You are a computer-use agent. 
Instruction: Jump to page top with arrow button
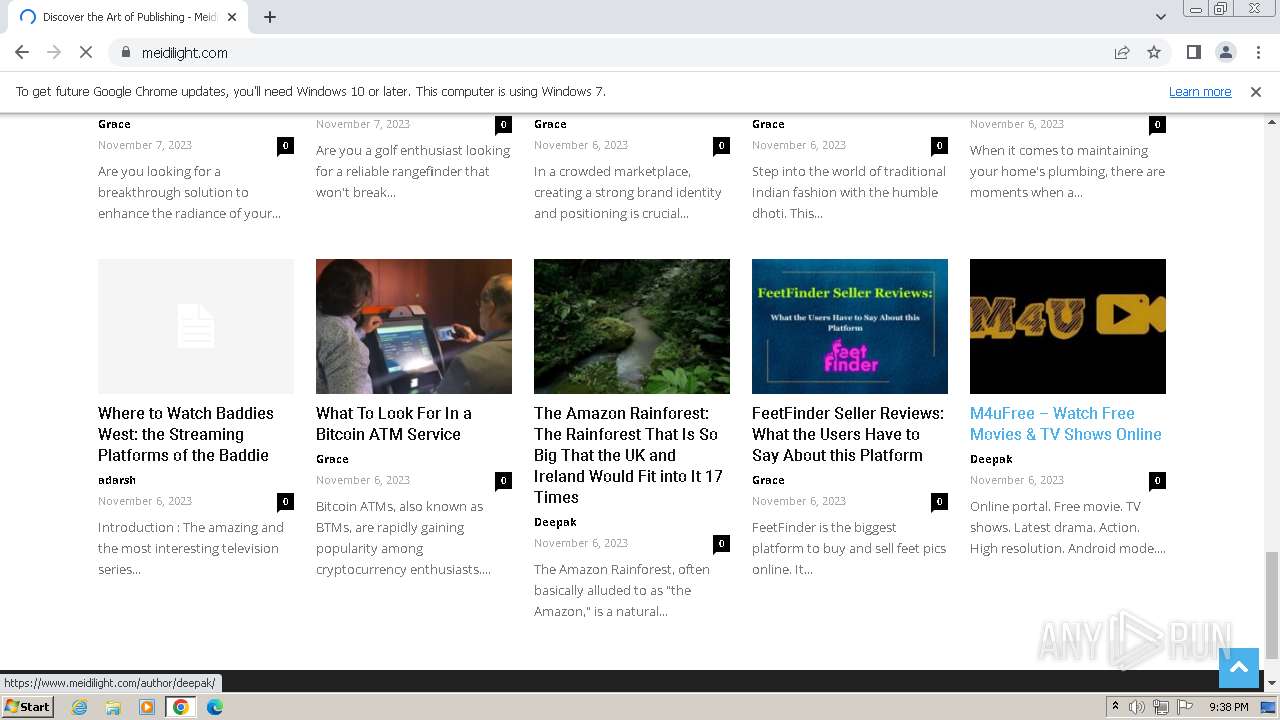point(1239,667)
